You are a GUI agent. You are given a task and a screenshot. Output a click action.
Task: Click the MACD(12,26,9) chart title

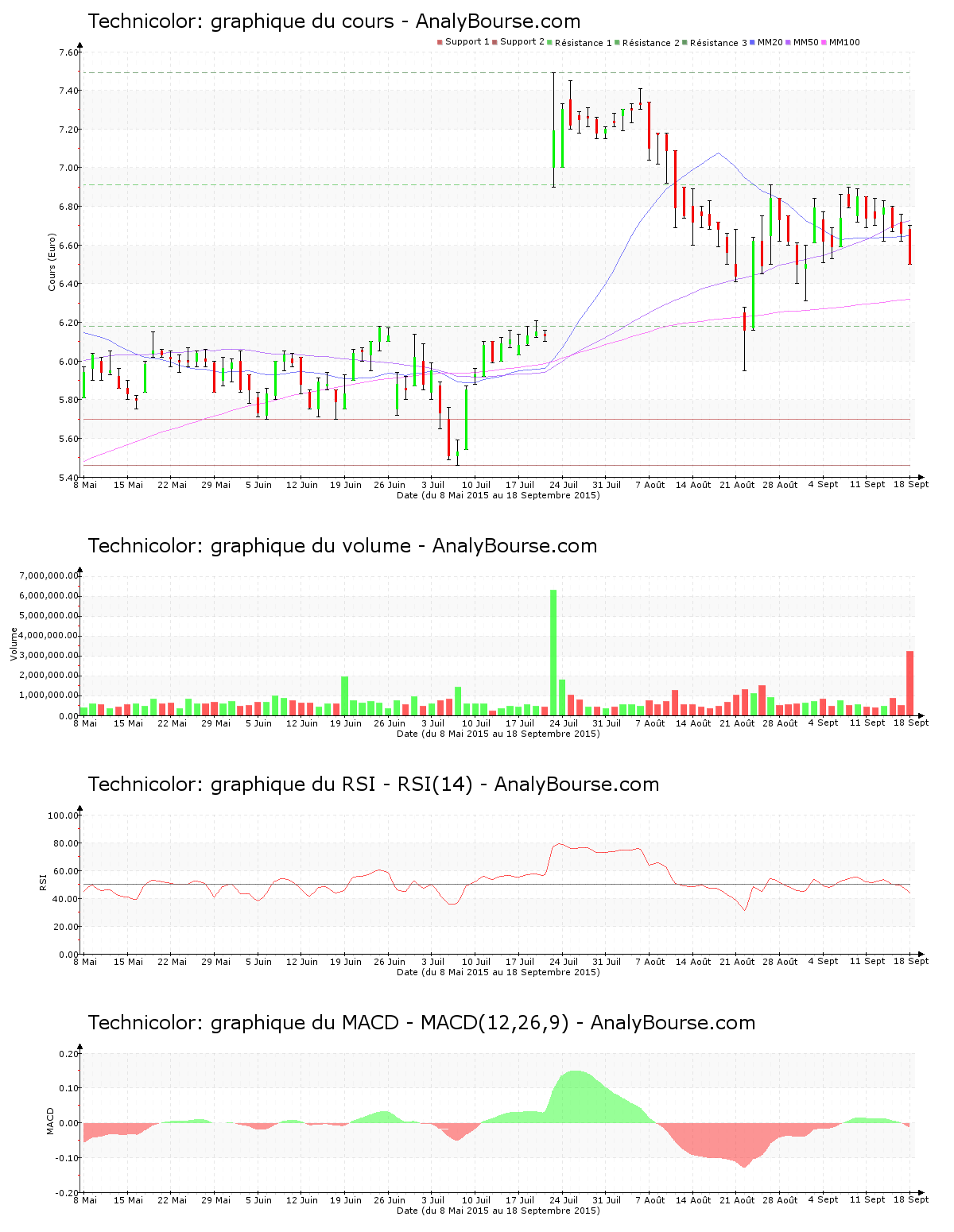[x=421, y=1023]
